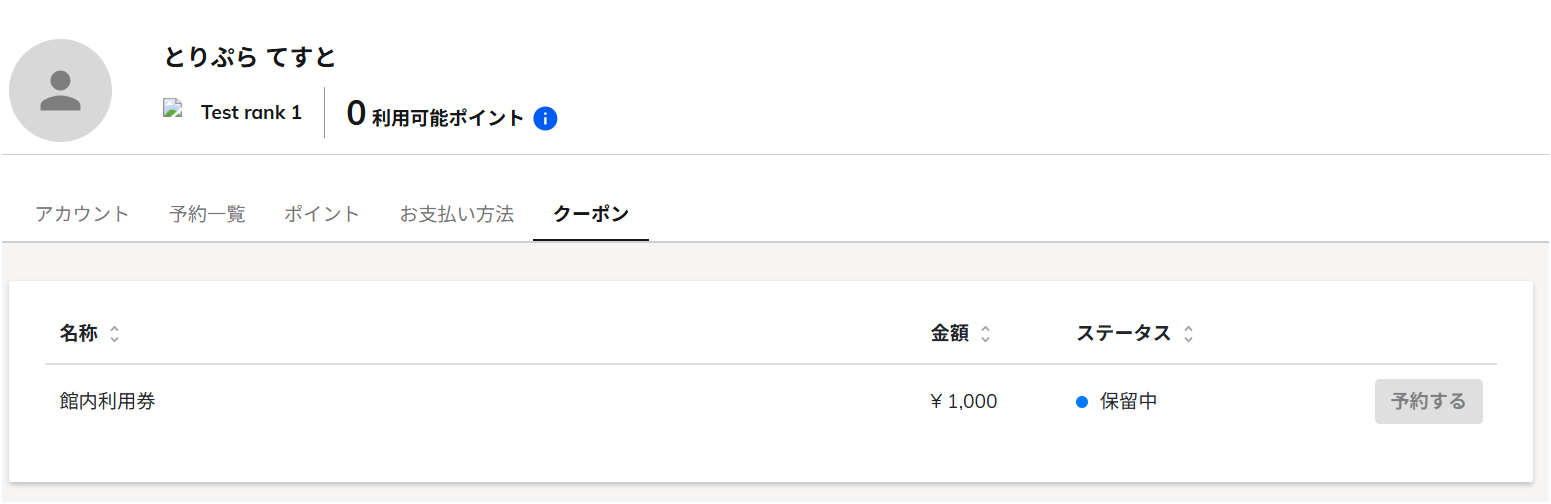Click the user name とりぷら てすと

click(x=250, y=57)
